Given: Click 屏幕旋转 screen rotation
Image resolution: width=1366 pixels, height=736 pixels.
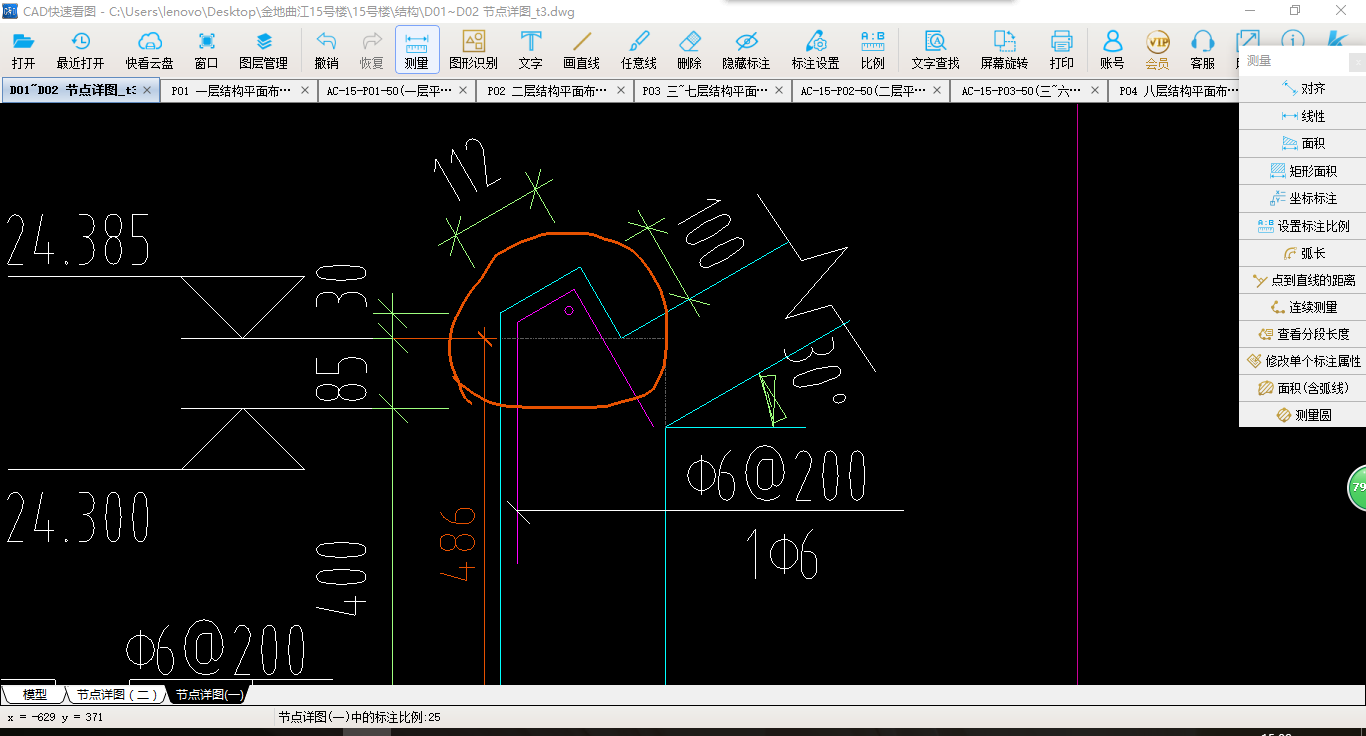Looking at the screenshot, I should [1004, 49].
